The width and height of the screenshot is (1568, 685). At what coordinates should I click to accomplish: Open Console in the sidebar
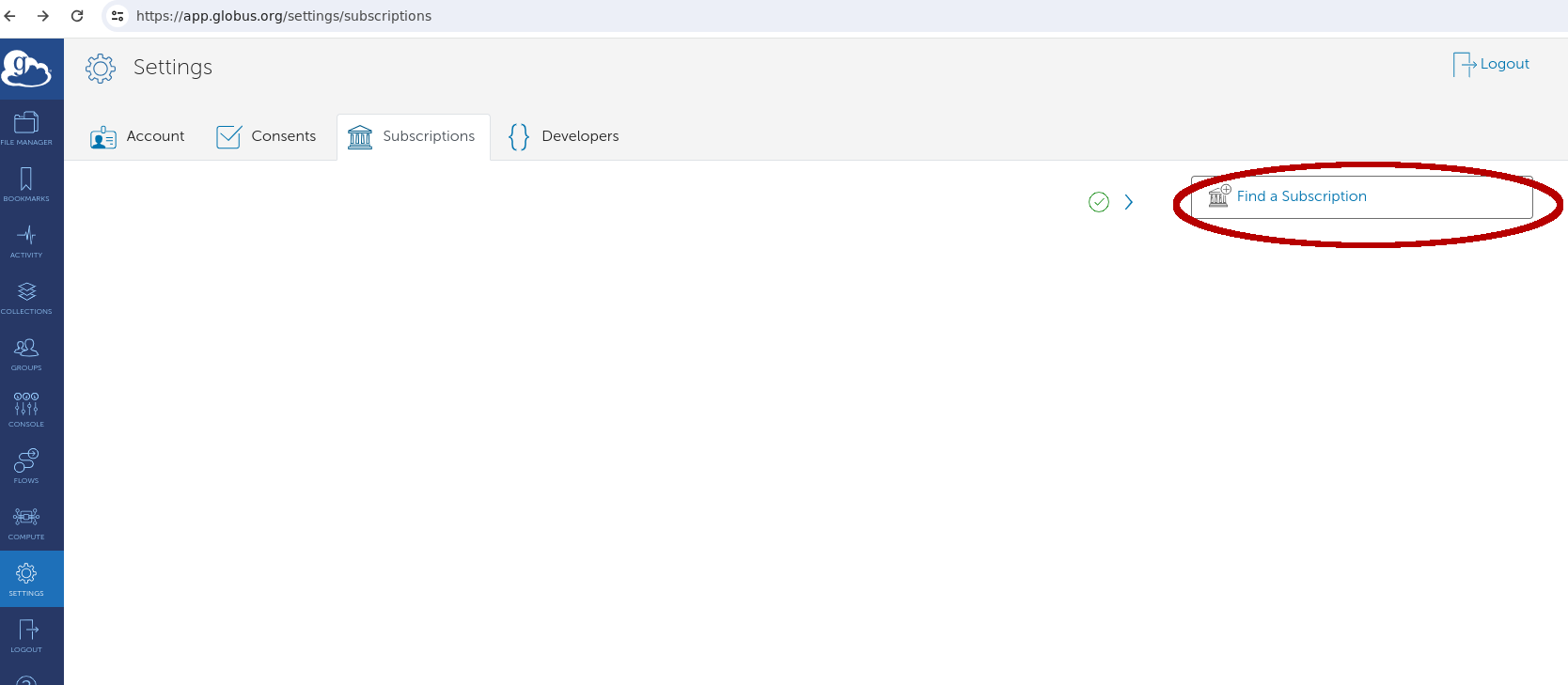26,411
